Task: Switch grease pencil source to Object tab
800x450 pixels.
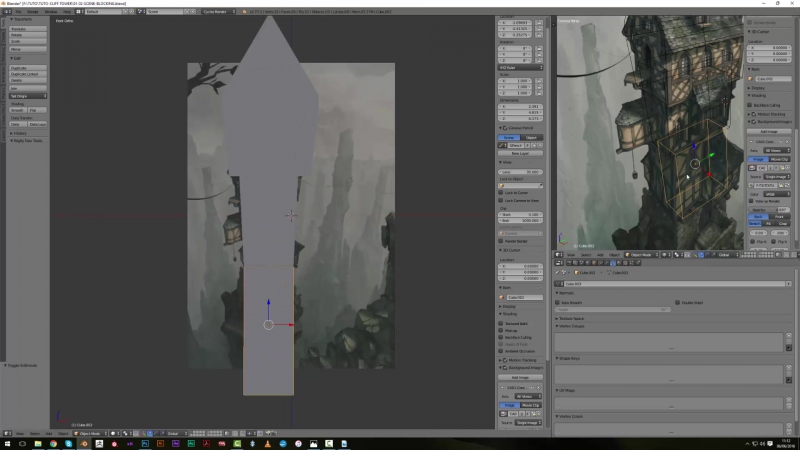Action: coord(532,138)
